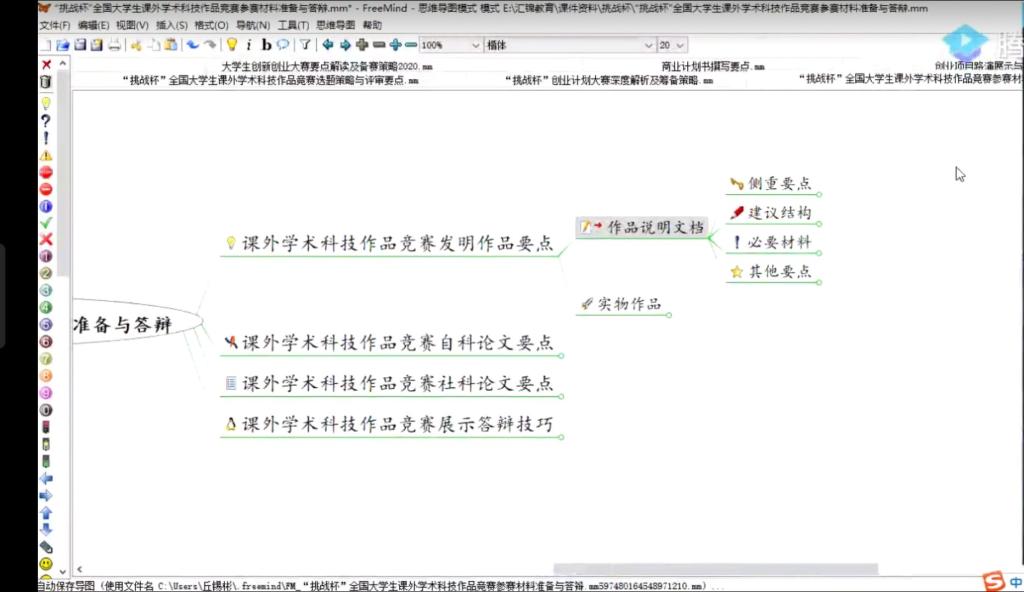Click the blue info circle icon
The height and width of the screenshot is (592, 1024).
tap(46, 206)
